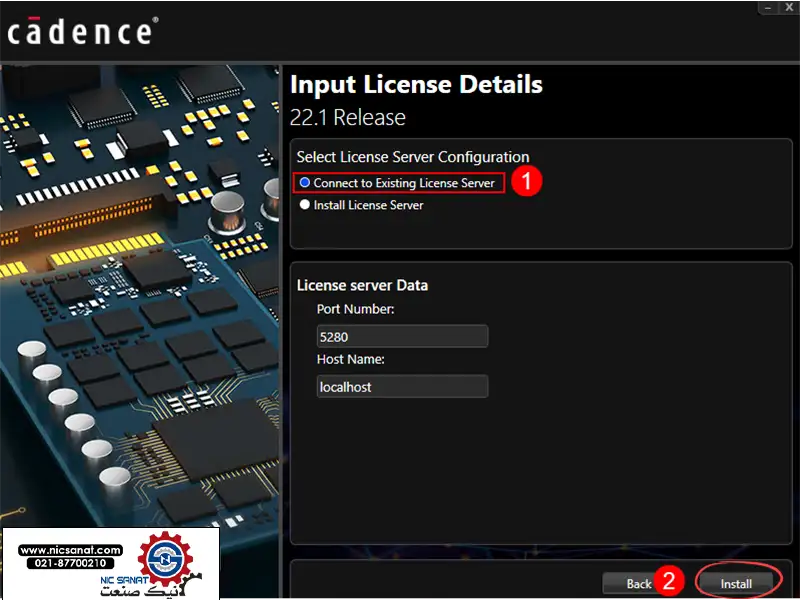
Task: Close the installer with the X button
Action: (x=790, y=8)
